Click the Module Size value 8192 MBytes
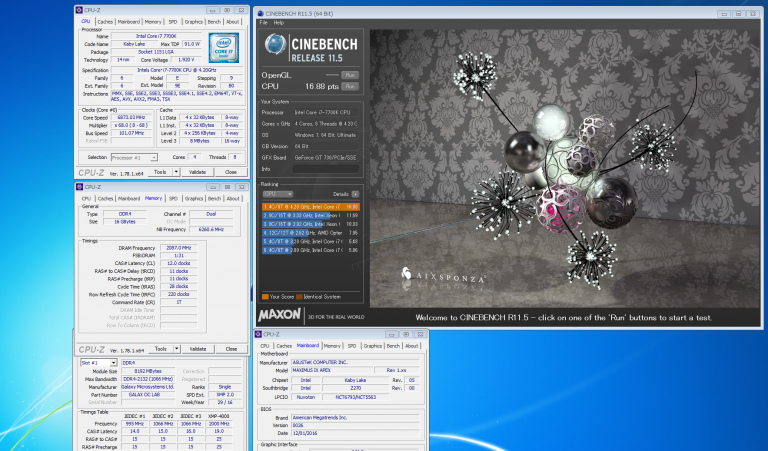 147,371
